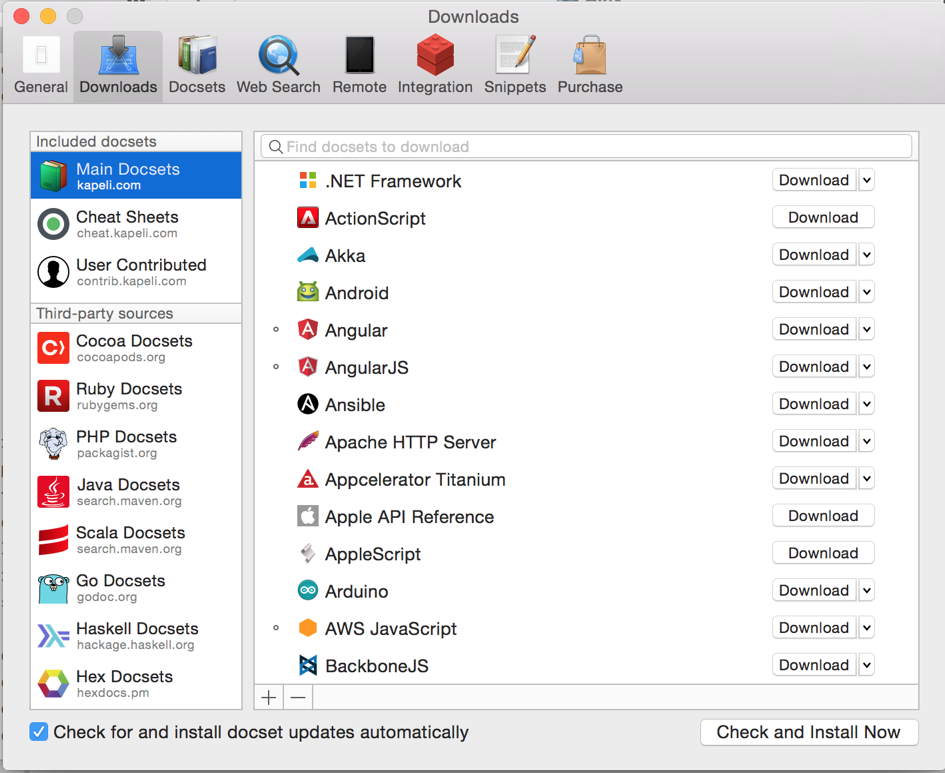Click the PHP Docsets elephant icon
Viewport: 945px width, 773px height.
pyautogui.click(x=53, y=444)
